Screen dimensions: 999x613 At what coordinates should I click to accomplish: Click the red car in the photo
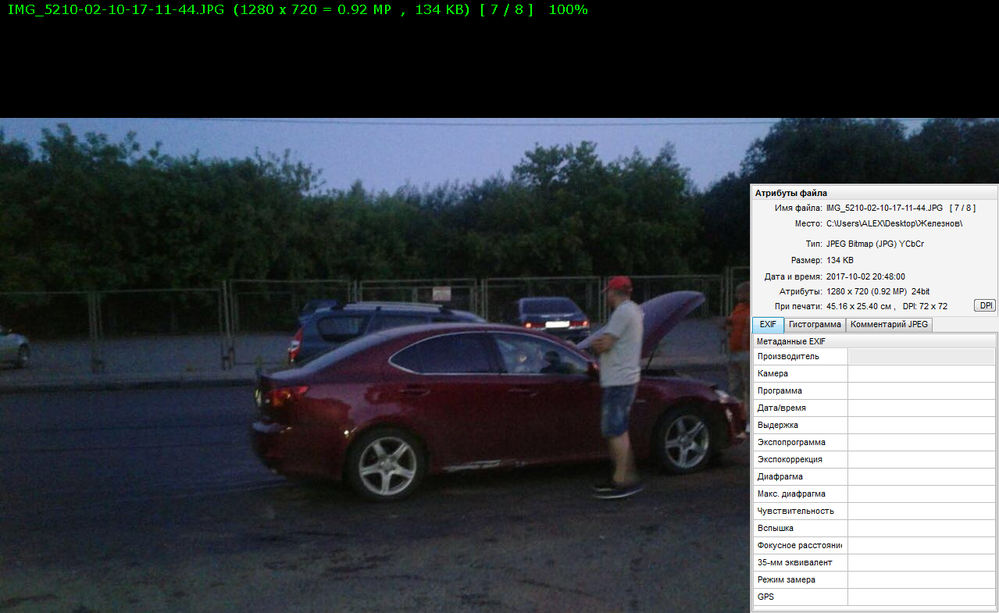(450, 400)
